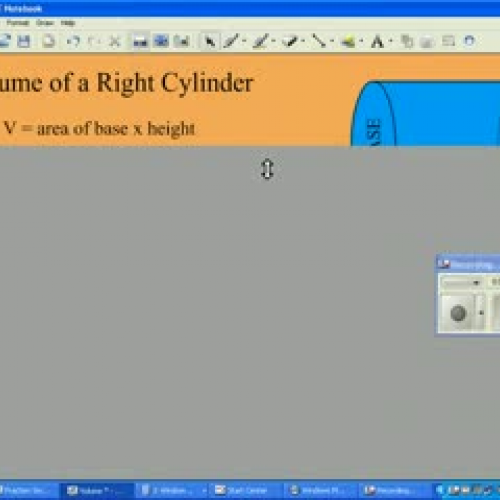The image size is (500, 500).
Task: Choose the Select arrow pointer tool
Action: tap(210, 42)
